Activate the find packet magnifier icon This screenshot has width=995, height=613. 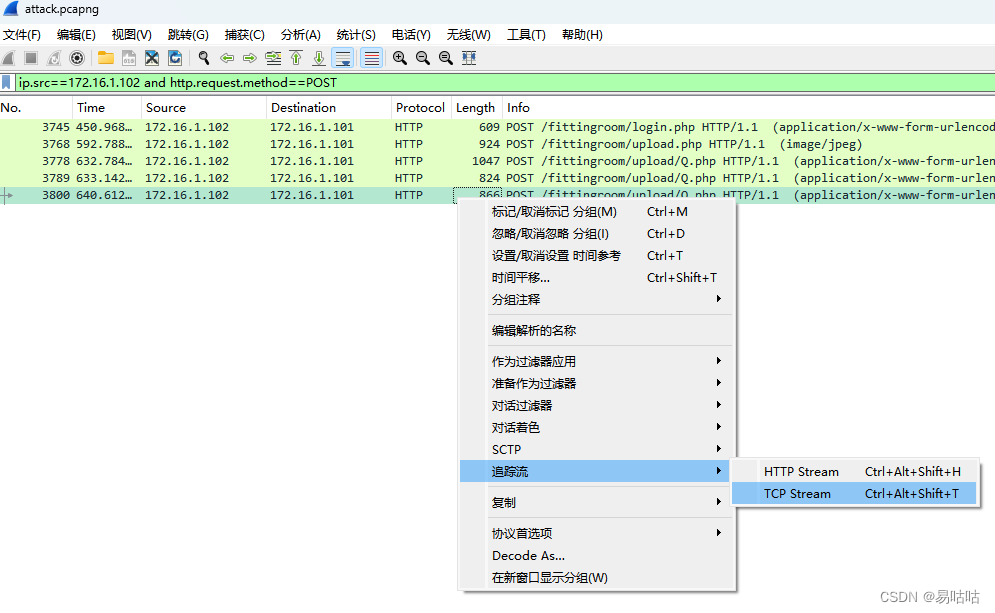(202, 57)
